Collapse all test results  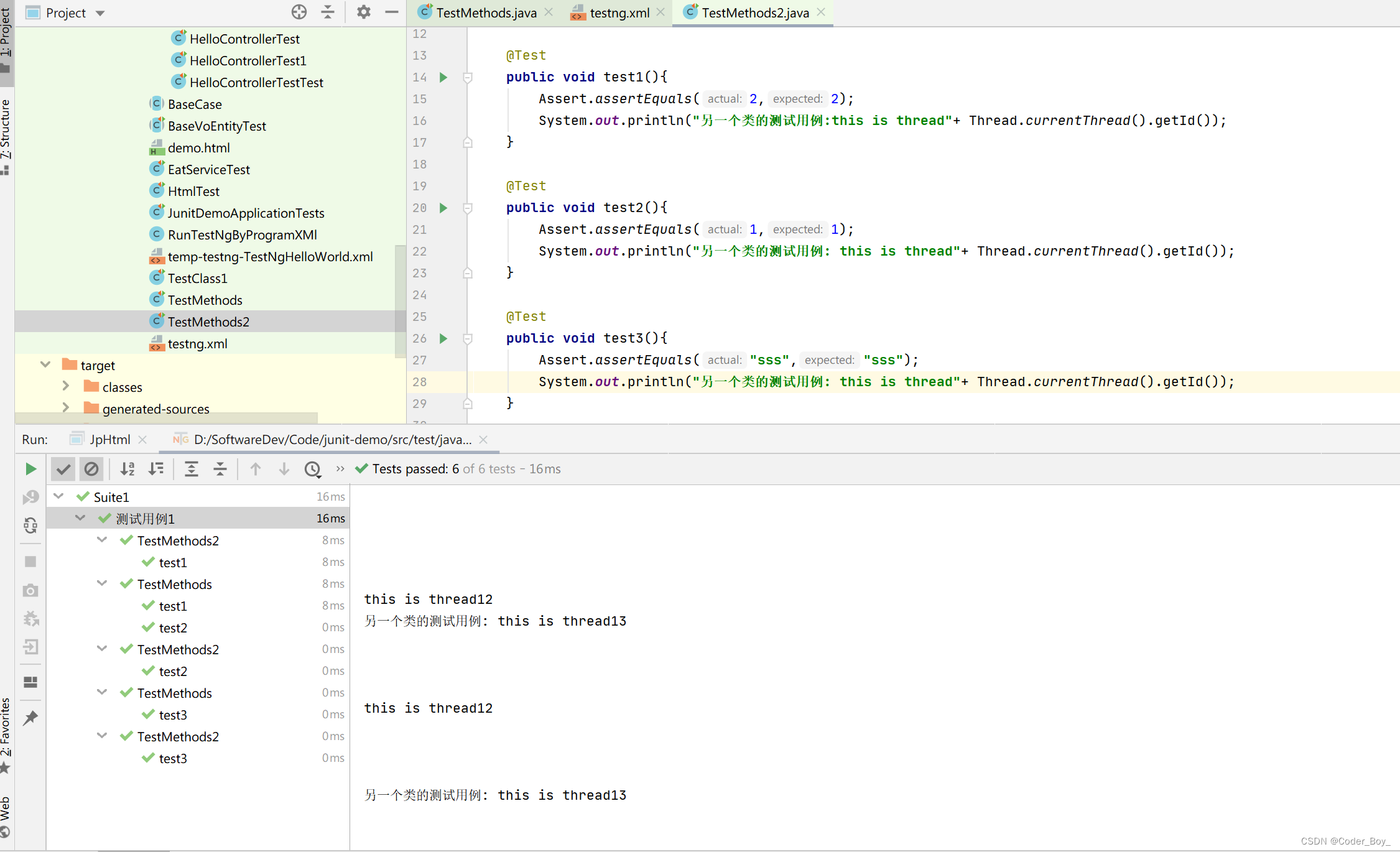tap(220, 469)
